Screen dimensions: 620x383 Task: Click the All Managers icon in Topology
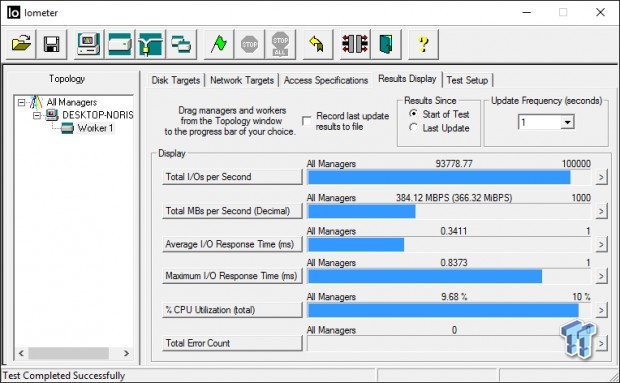coord(36,102)
